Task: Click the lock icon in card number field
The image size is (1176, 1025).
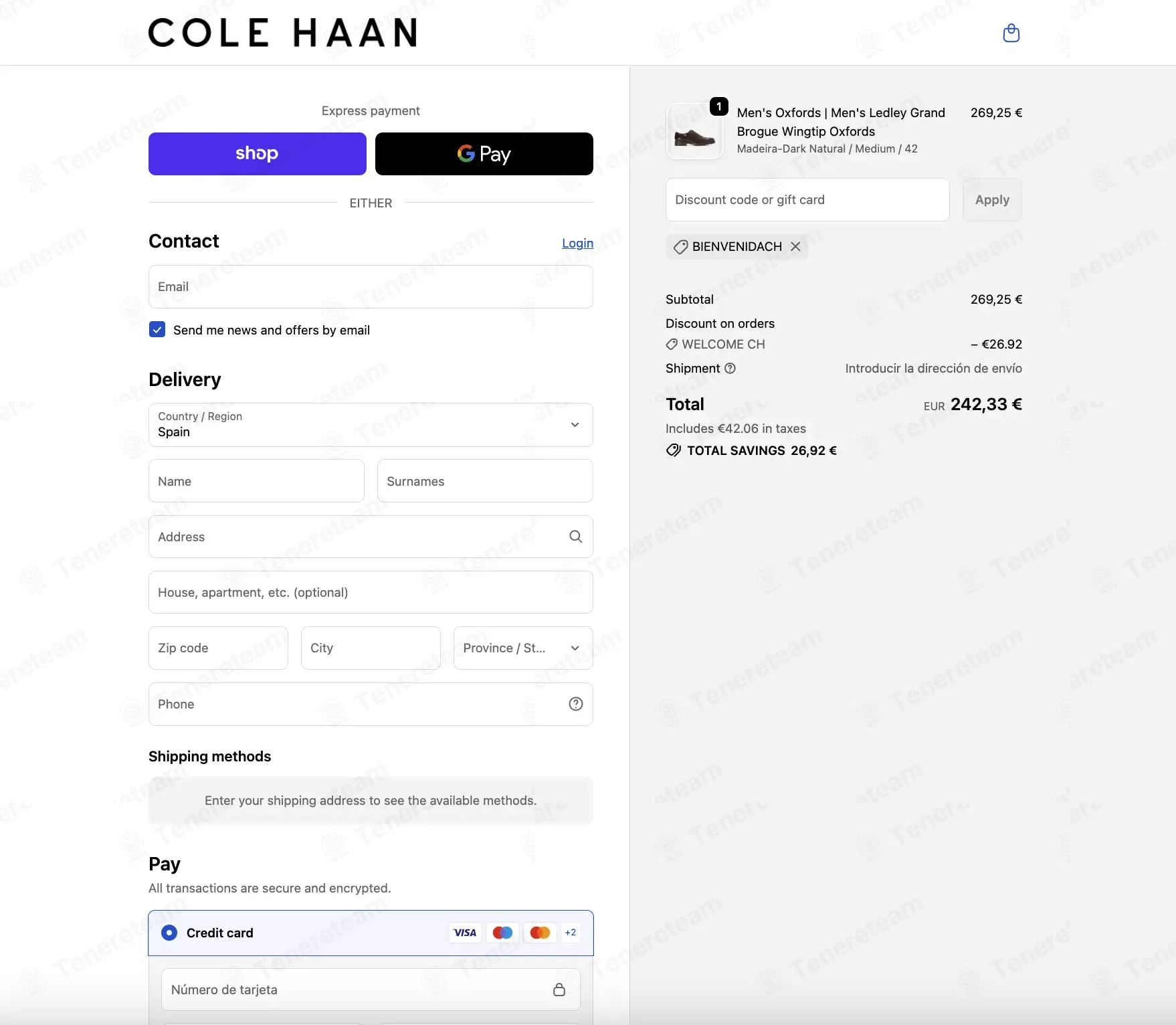Action: [559, 990]
